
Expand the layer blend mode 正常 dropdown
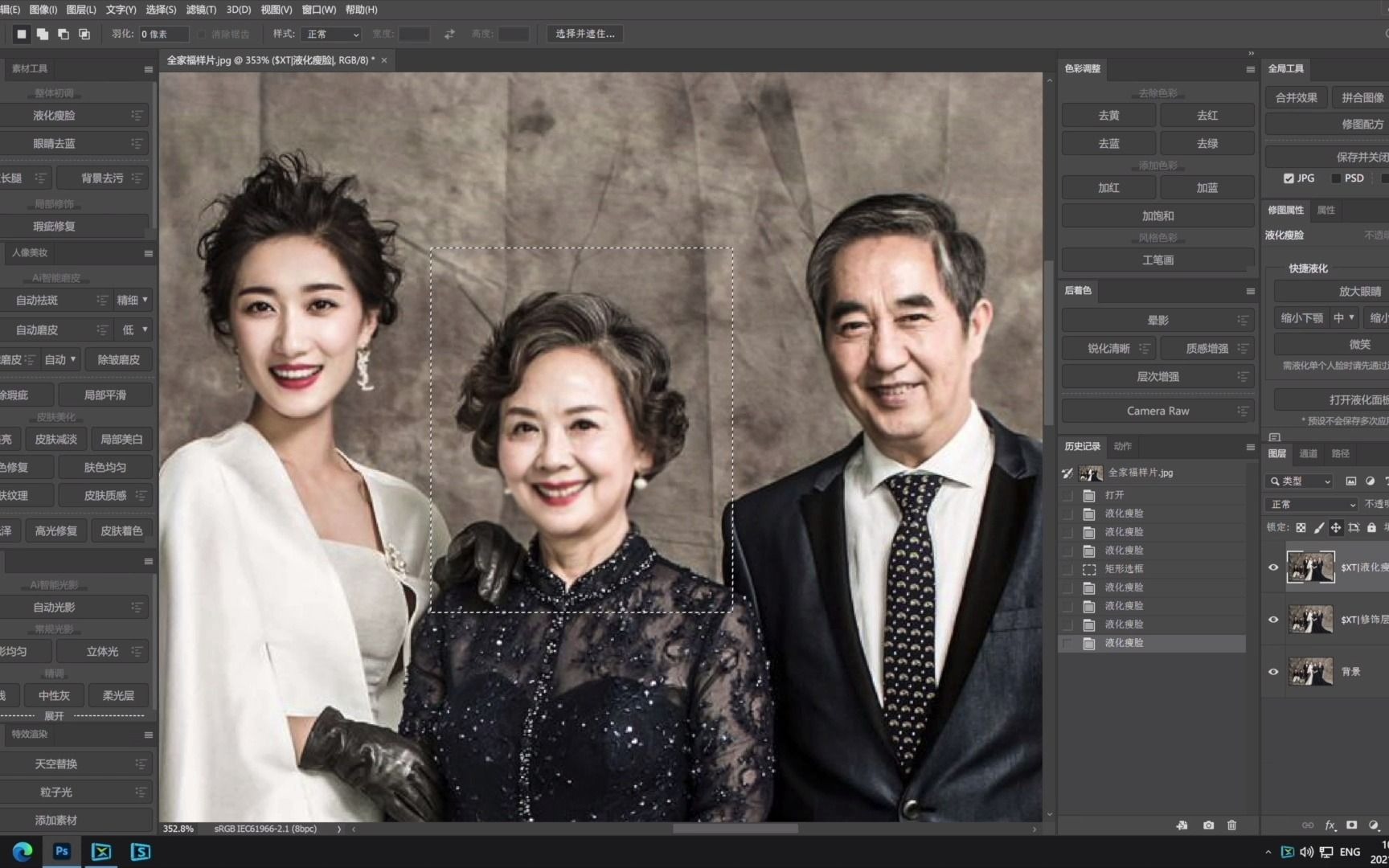(x=1311, y=504)
